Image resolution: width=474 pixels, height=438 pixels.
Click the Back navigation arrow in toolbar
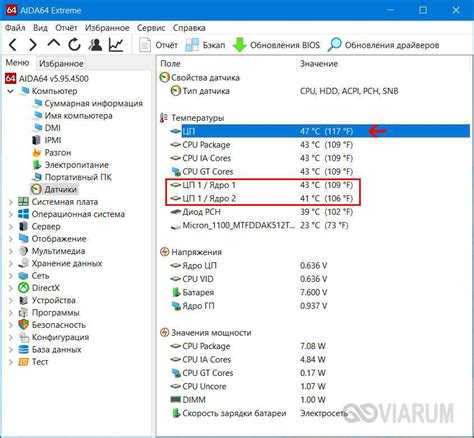click(x=13, y=45)
